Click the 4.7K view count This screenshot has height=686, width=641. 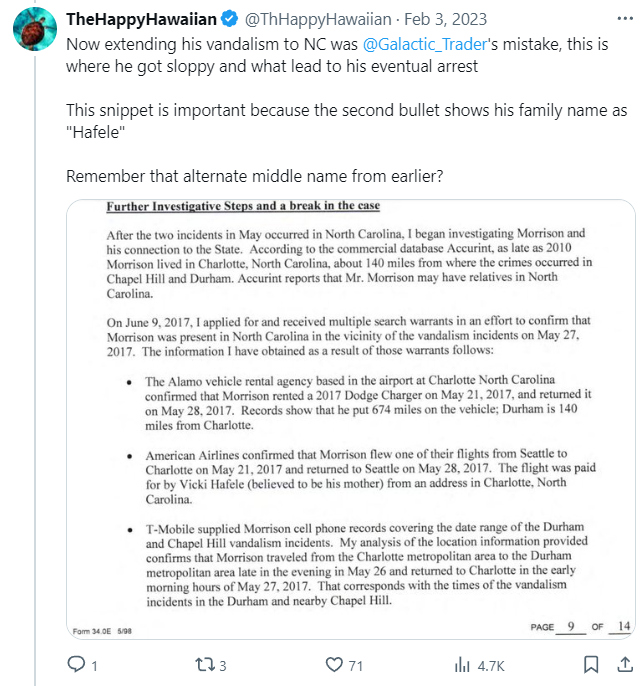click(x=489, y=665)
